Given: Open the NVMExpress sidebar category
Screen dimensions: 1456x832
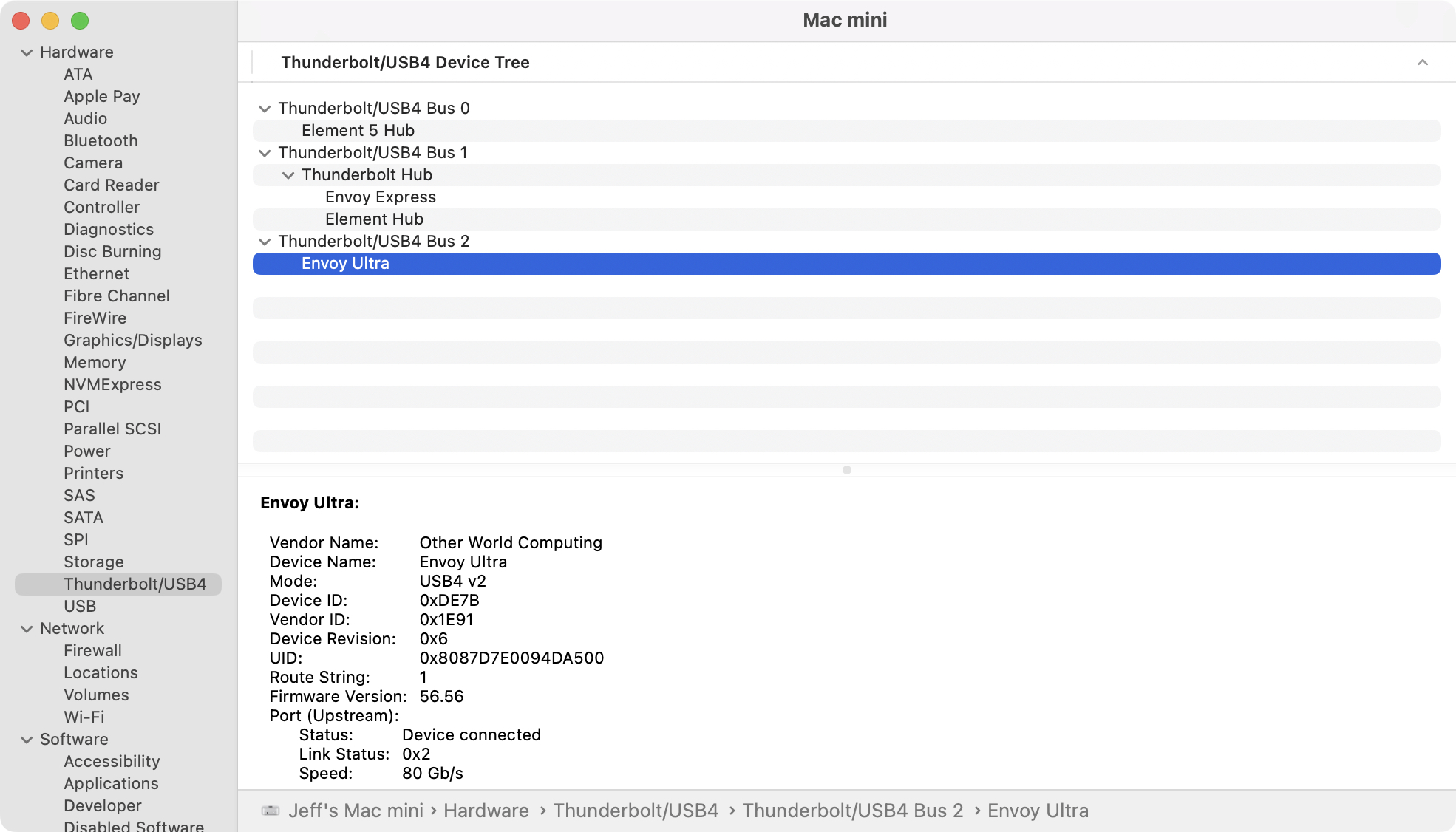Looking at the screenshot, I should tap(112, 385).
